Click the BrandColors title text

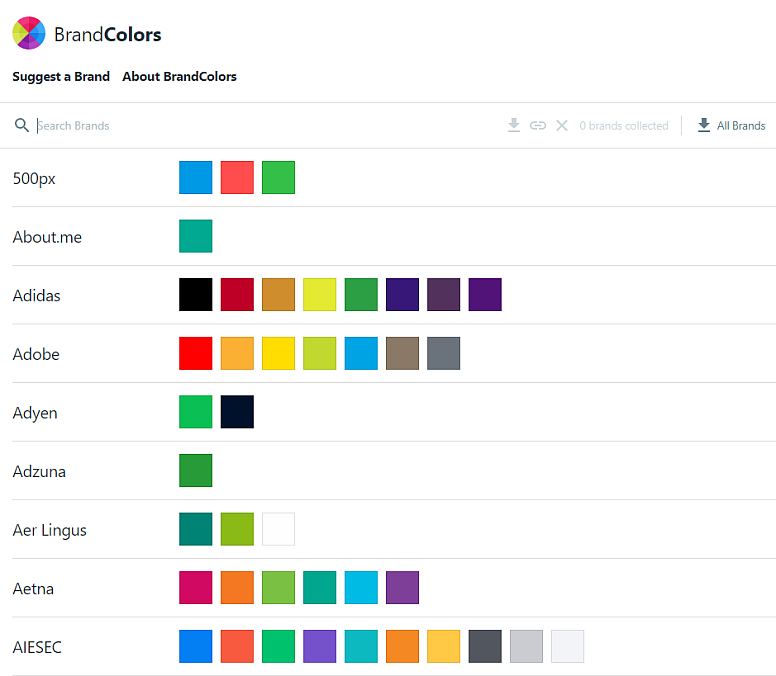tap(107, 35)
